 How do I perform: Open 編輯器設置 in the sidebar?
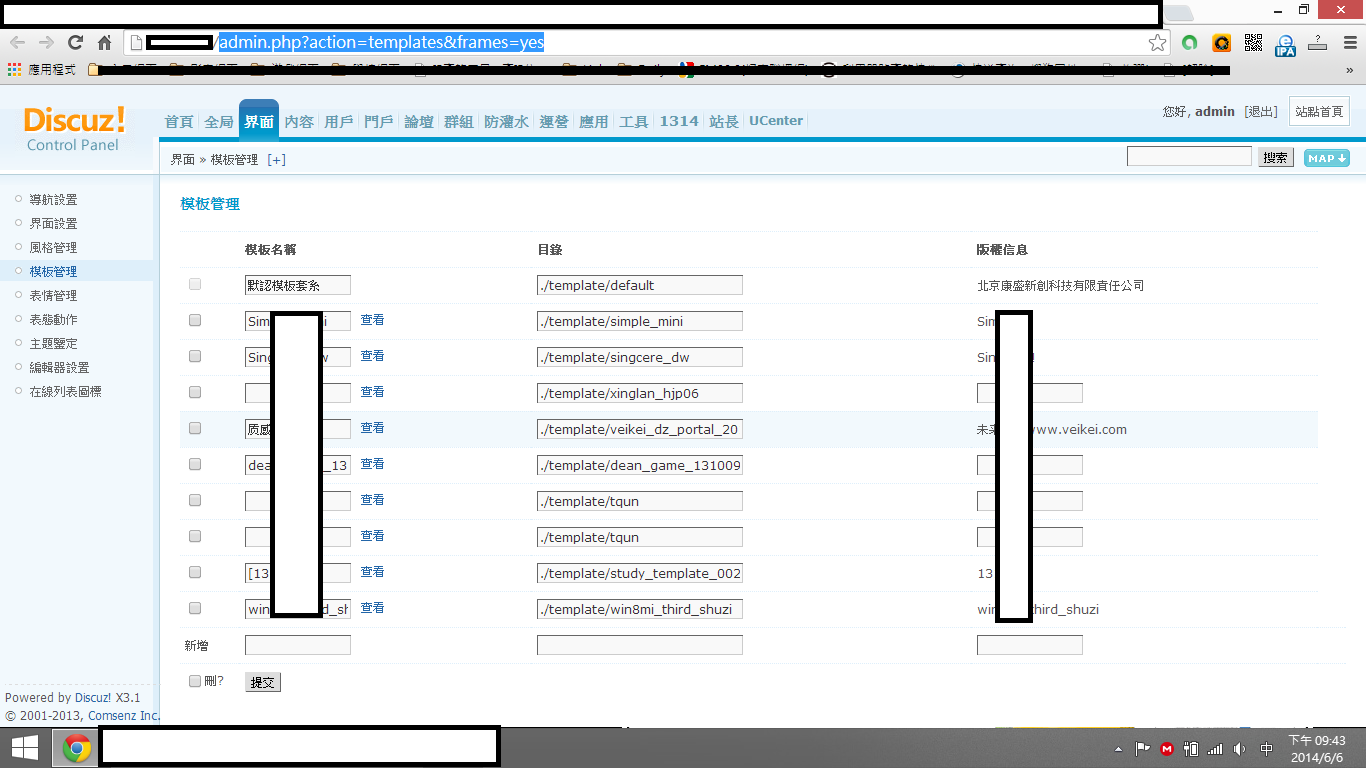[59, 368]
